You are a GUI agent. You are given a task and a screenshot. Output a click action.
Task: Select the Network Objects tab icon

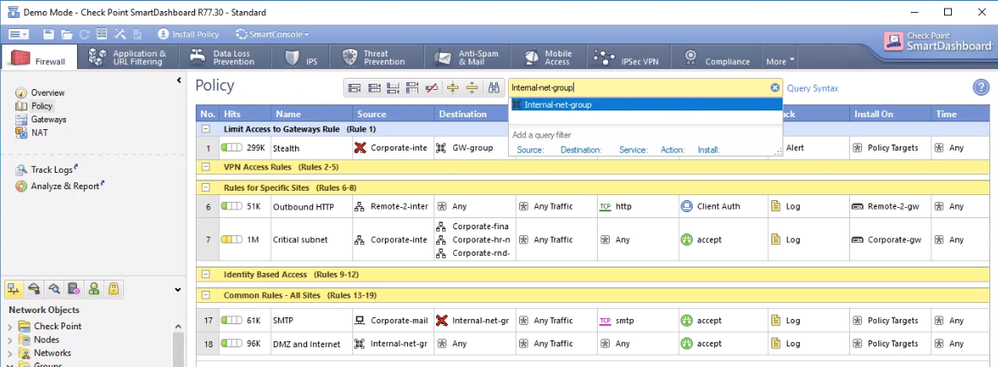[13, 289]
